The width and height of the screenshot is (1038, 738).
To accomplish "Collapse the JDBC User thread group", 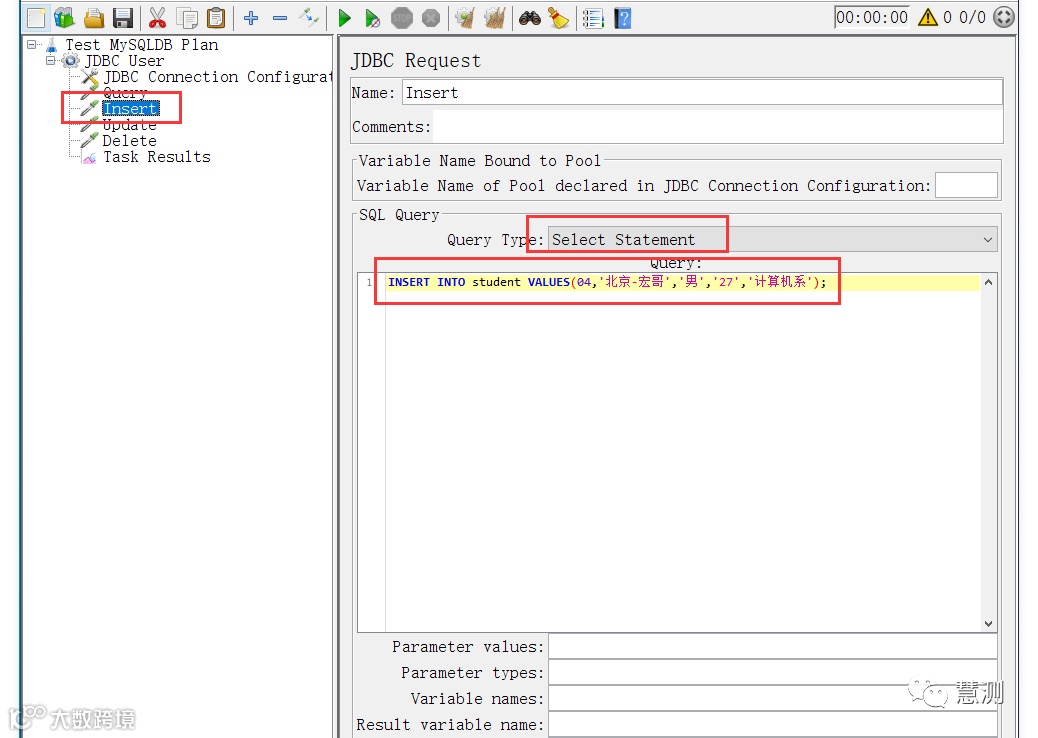I will pyautogui.click(x=50, y=61).
